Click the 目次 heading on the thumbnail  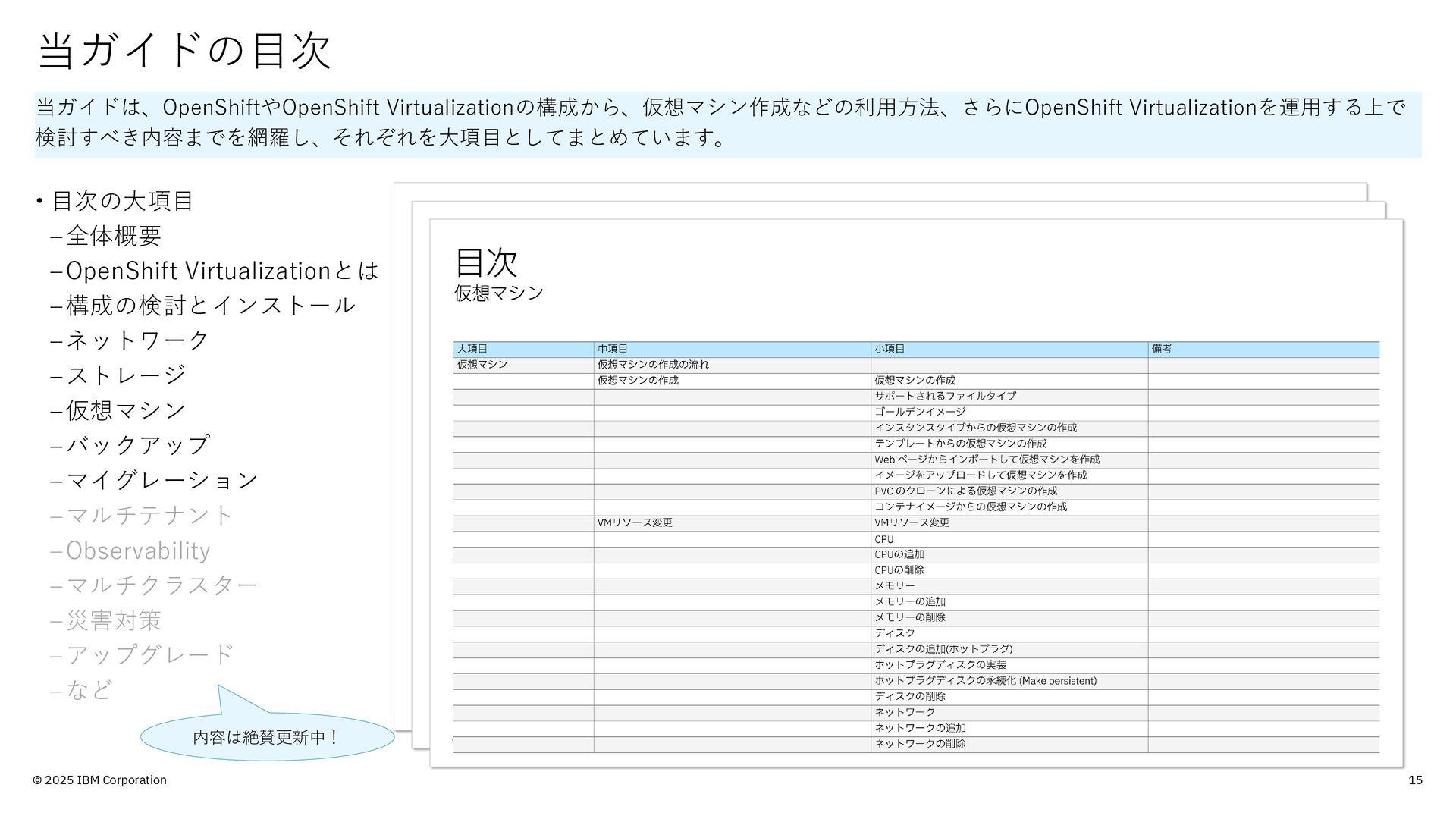click(486, 262)
